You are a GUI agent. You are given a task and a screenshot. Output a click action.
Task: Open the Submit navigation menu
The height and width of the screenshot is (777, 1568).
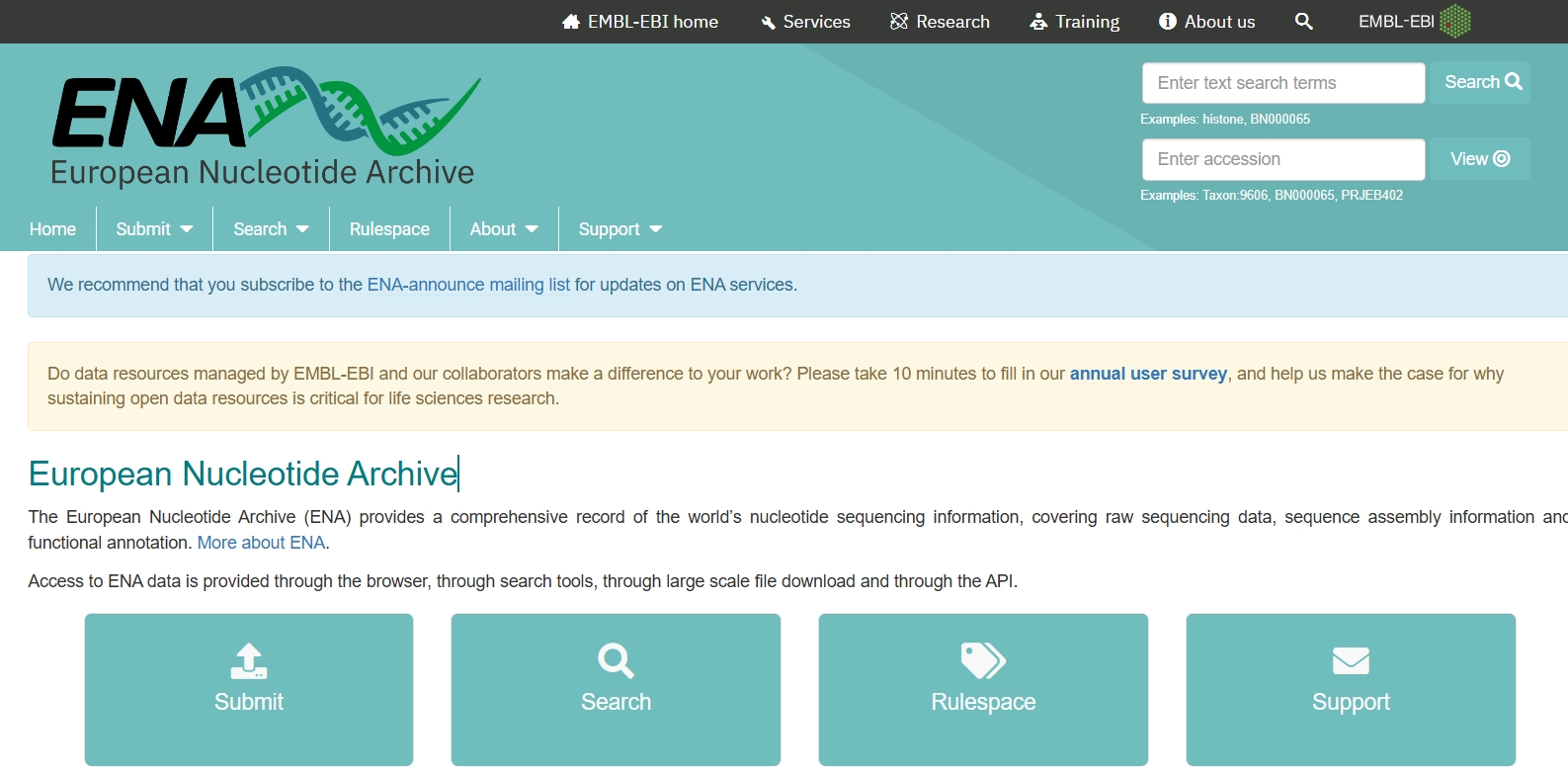coord(154,229)
